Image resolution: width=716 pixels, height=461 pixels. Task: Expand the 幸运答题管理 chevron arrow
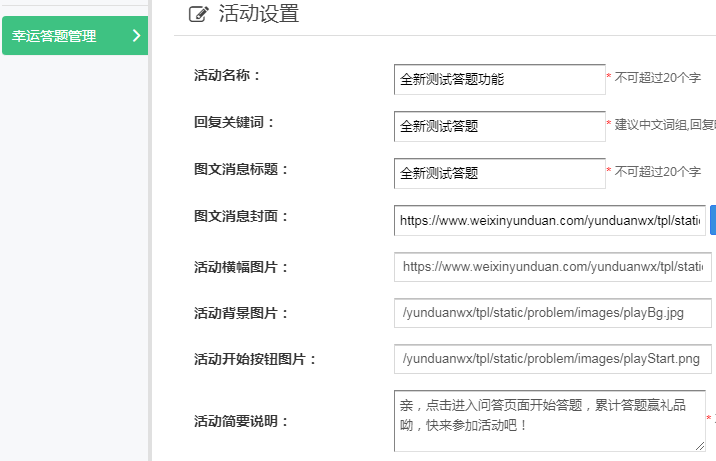(136, 36)
